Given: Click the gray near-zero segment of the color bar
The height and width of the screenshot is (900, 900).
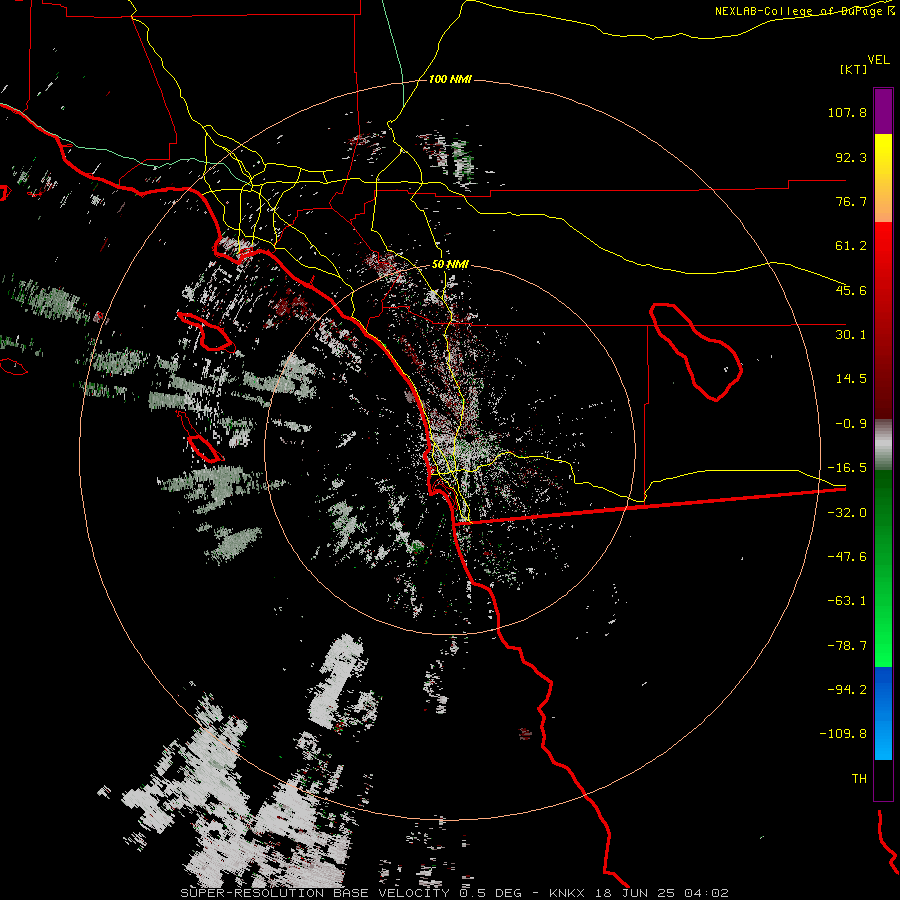Looking at the screenshot, I should point(883,444).
